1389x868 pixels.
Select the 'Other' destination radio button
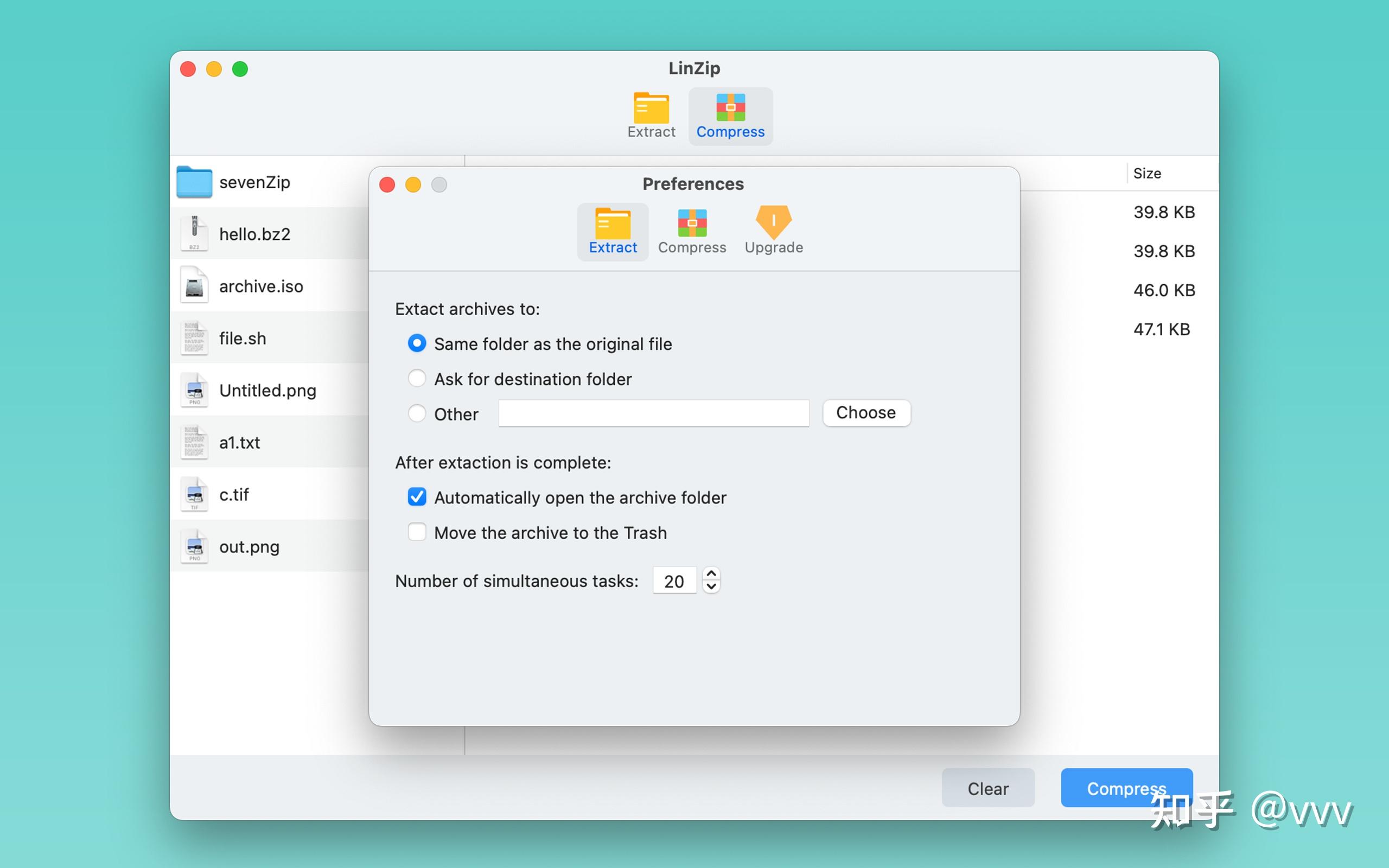click(x=417, y=413)
